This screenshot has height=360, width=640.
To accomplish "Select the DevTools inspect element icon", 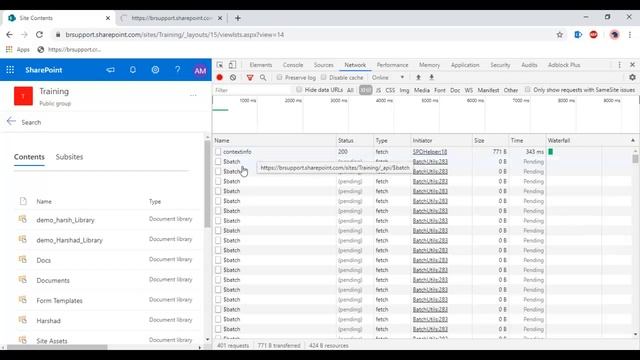I will point(220,65).
